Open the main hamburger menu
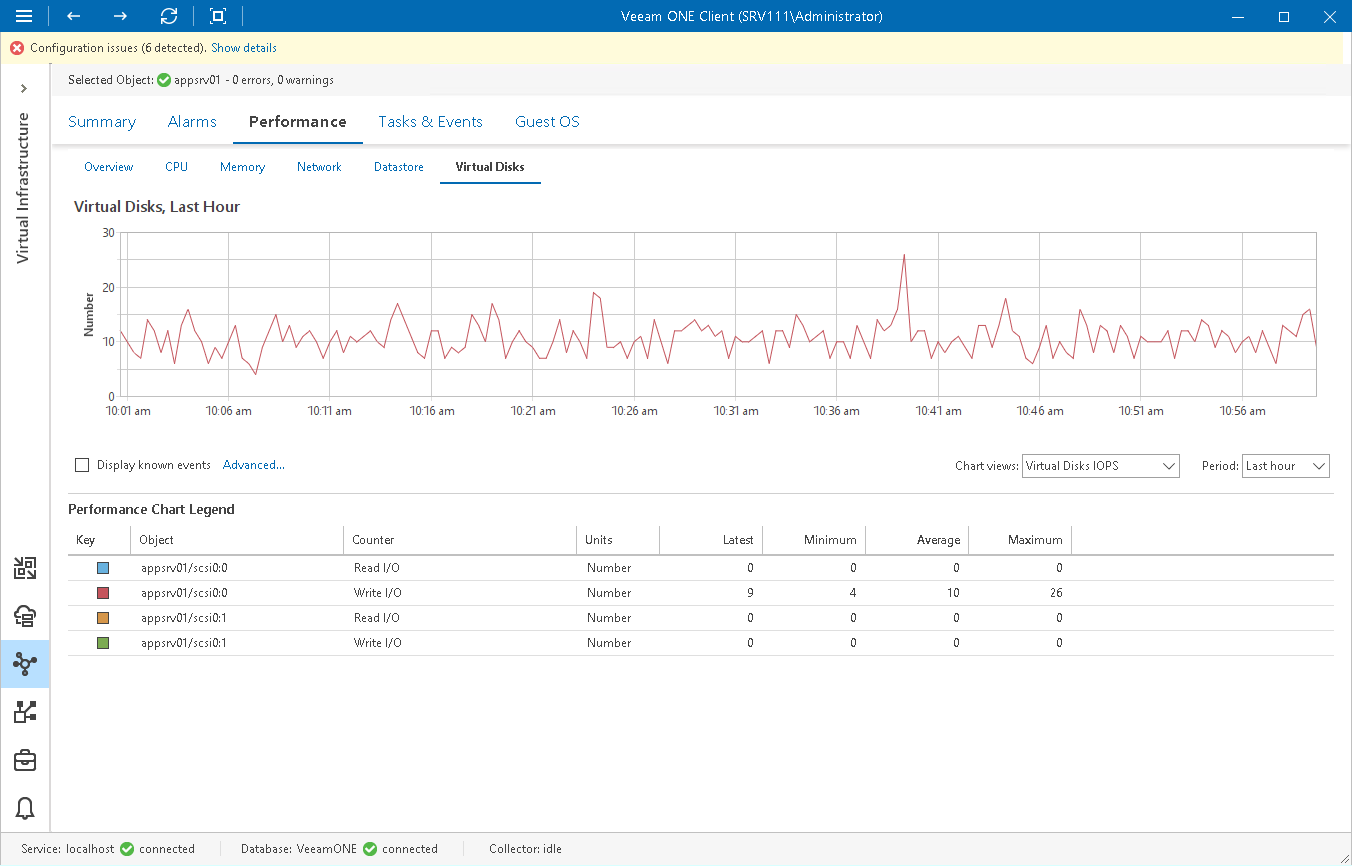1352x866 pixels. 24,16
